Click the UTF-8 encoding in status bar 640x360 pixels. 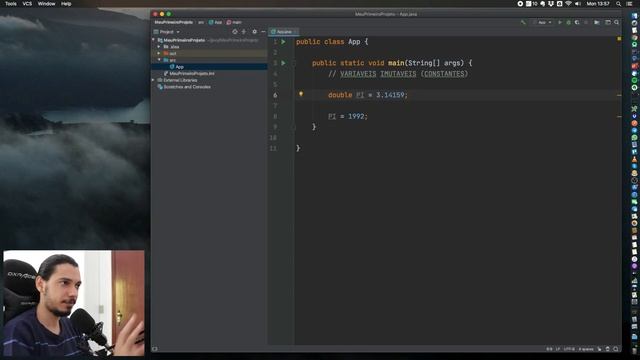[x=569, y=349]
